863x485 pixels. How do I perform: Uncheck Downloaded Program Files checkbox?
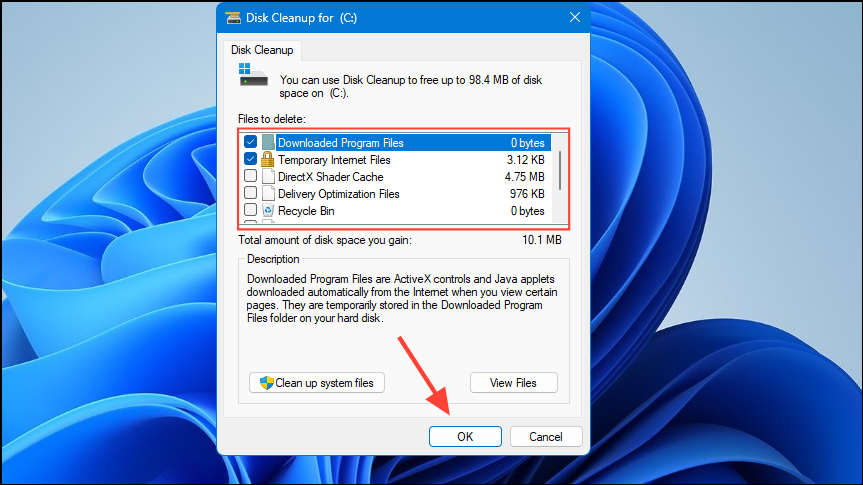[x=250, y=142]
